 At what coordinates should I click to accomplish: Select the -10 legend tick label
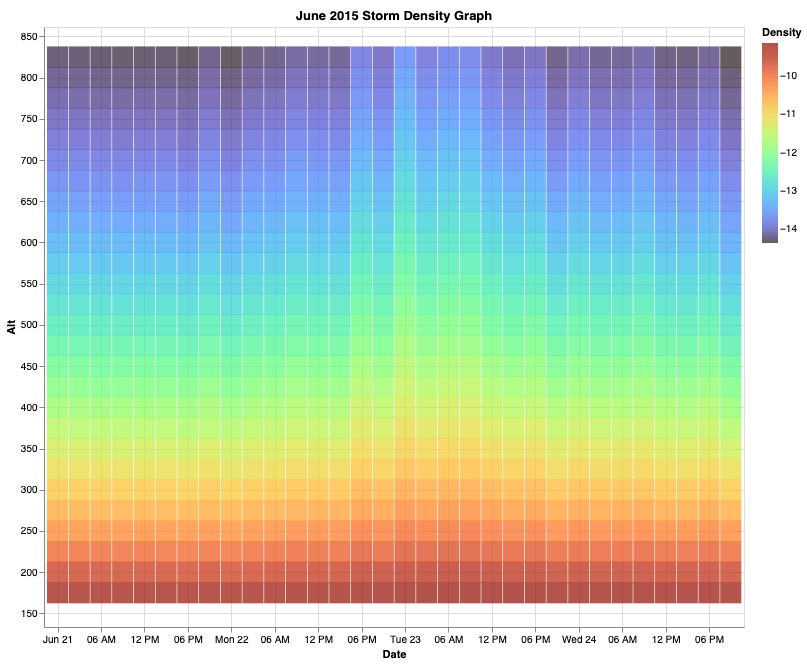[789, 76]
